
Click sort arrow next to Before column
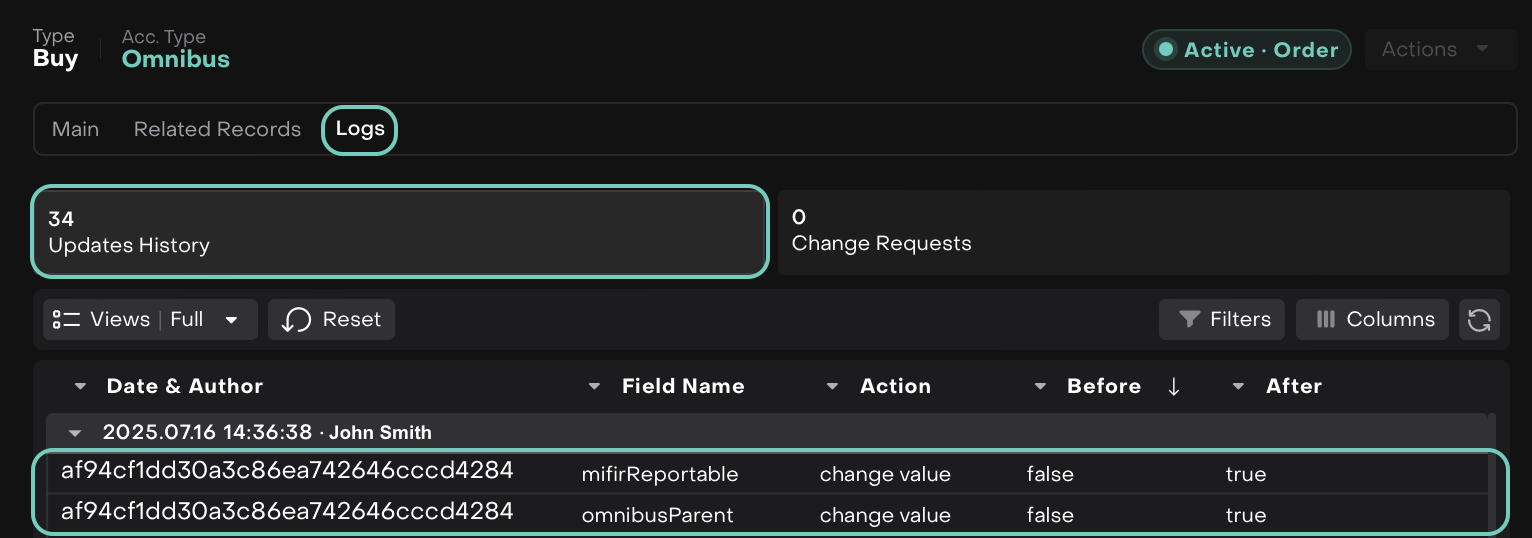click(1174, 387)
